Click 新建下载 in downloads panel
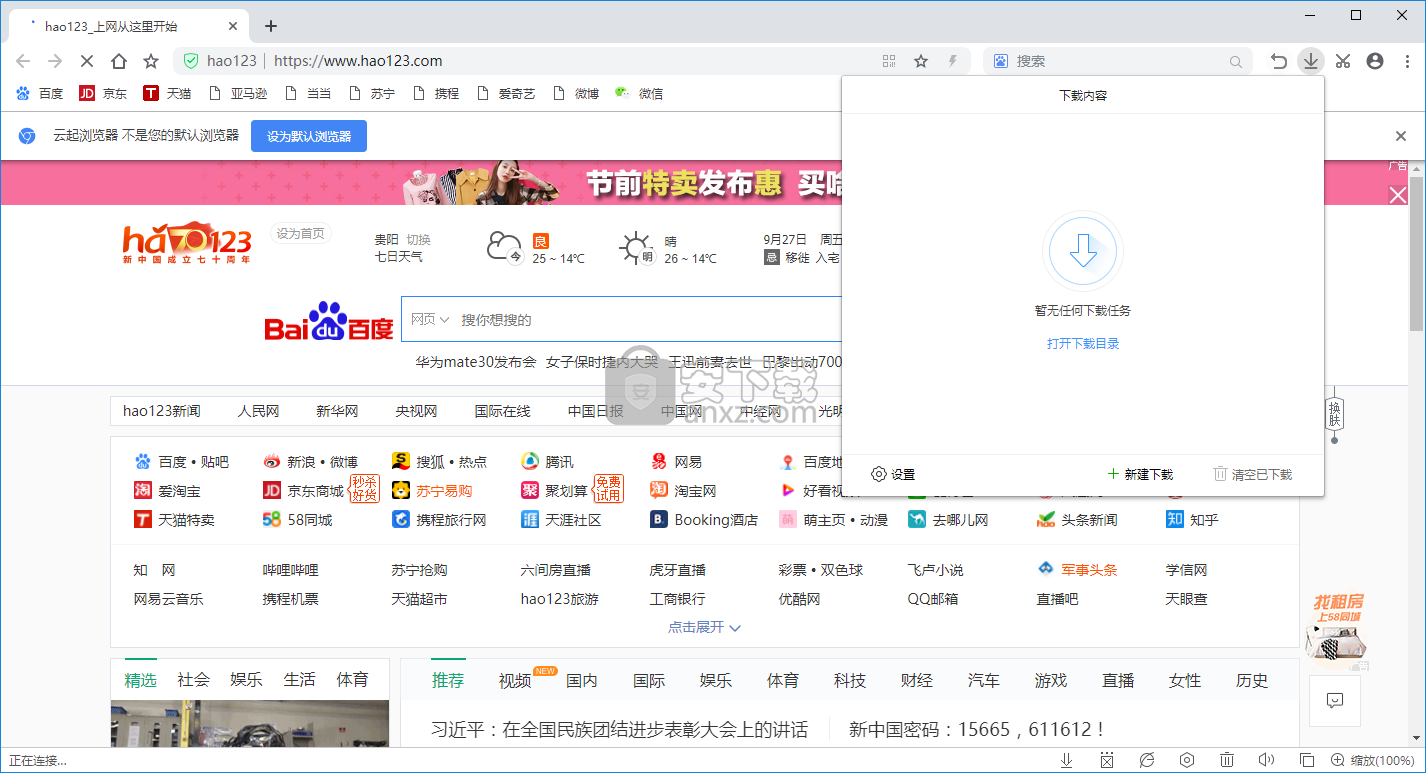The image size is (1426, 773). click(1140, 474)
